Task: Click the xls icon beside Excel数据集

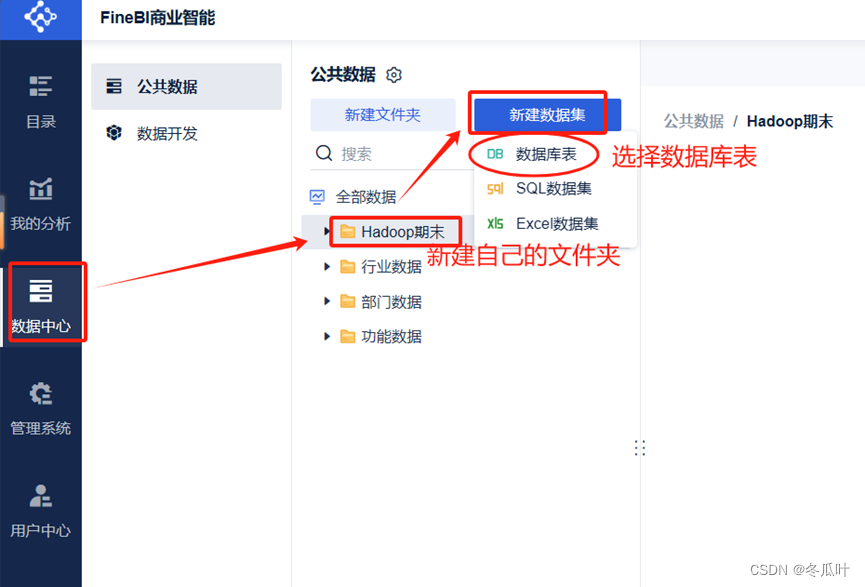Action: [495, 223]
